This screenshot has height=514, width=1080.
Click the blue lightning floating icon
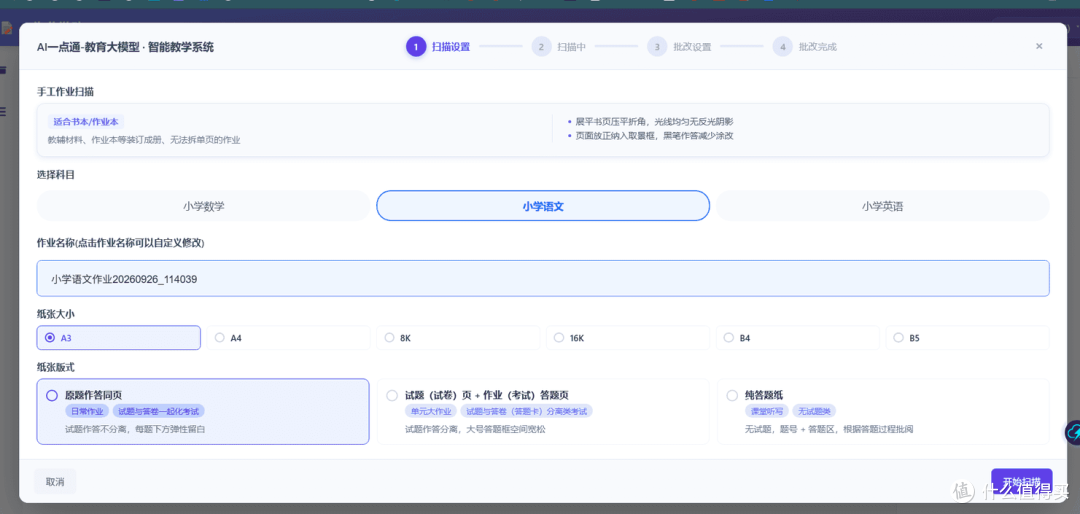pyautogui.click(x=1073, y=433)
